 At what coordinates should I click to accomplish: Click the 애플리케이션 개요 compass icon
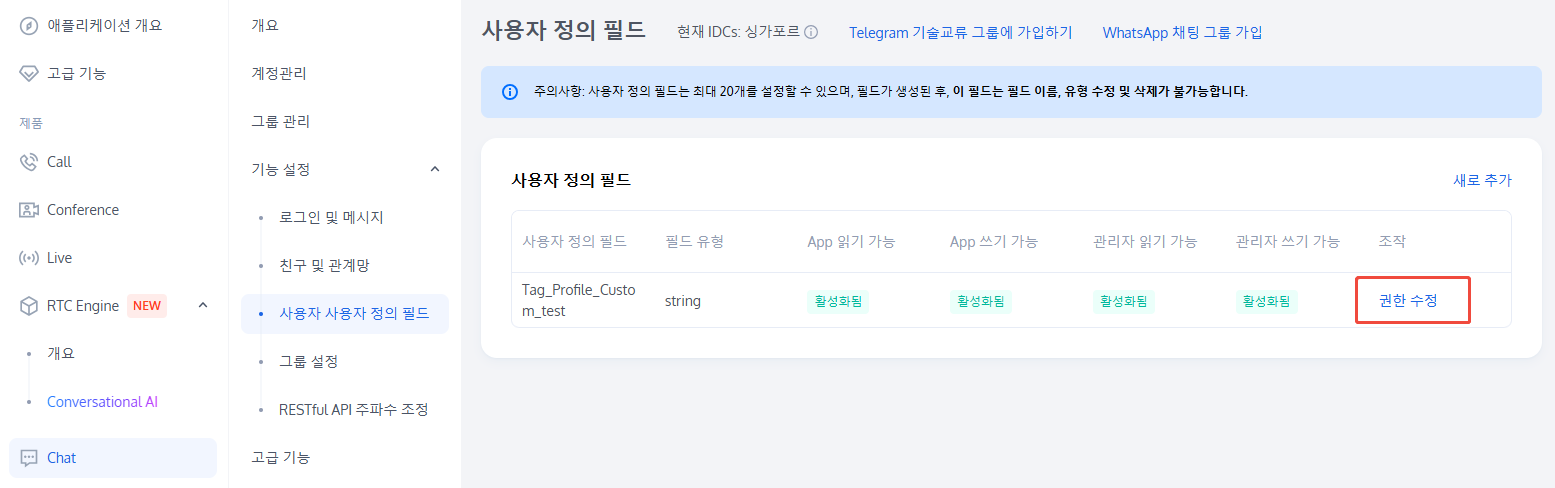click(29, 25)
